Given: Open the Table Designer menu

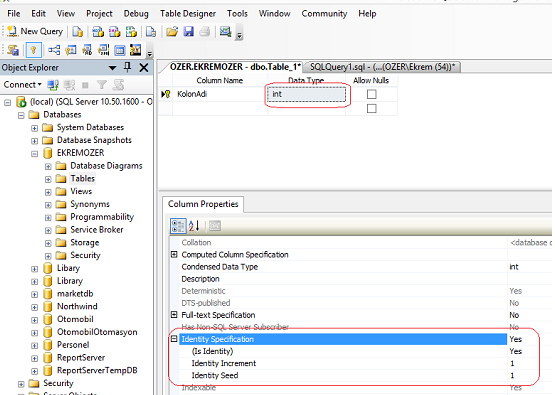Looking at the screenshot, I should [188, 13].
